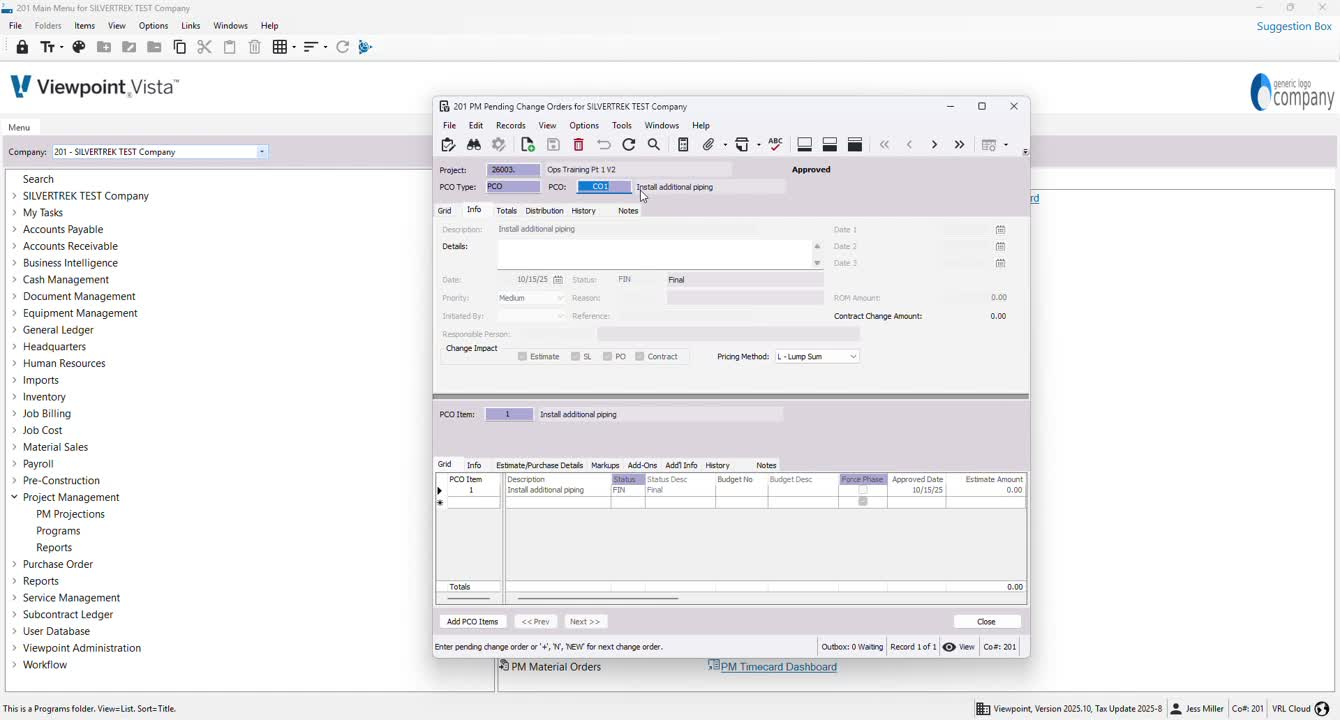Screen dimensions: 1340x720
Task: Toggle the Contract change impact checkbox
Action: (639, 357)
